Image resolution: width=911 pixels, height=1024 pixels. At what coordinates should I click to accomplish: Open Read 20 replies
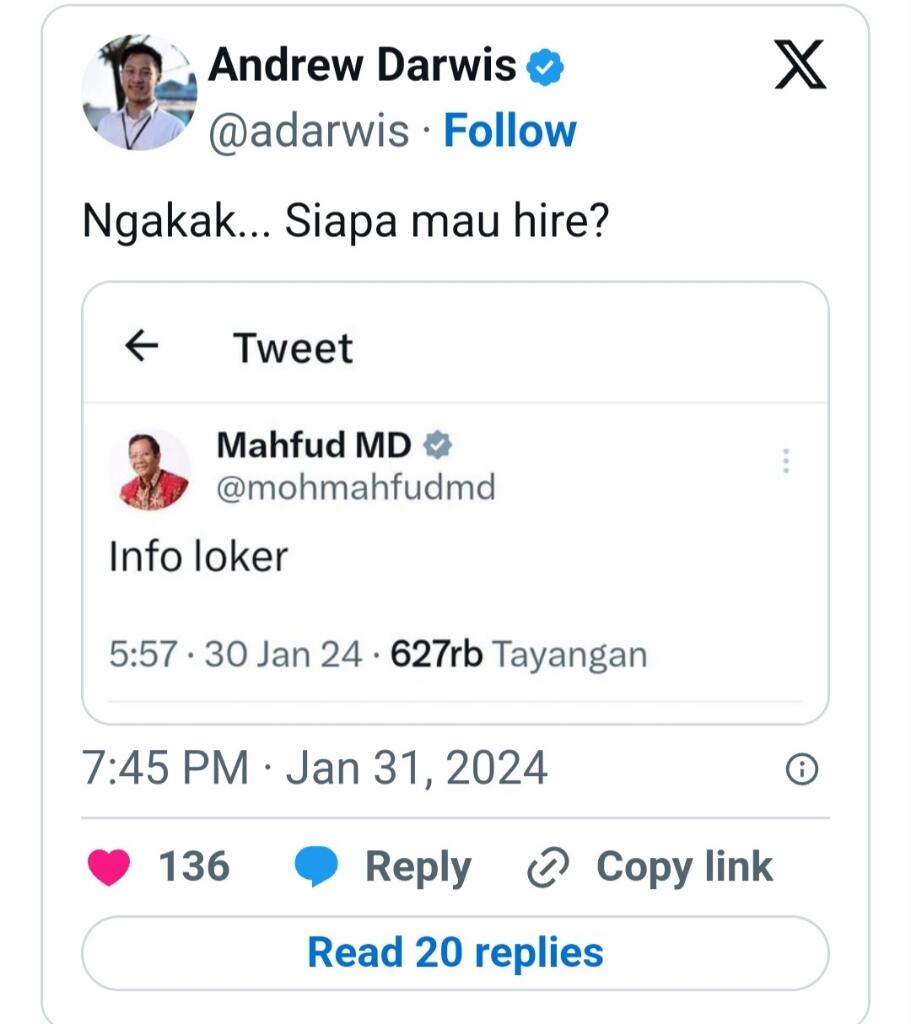[x=455, y=952]
